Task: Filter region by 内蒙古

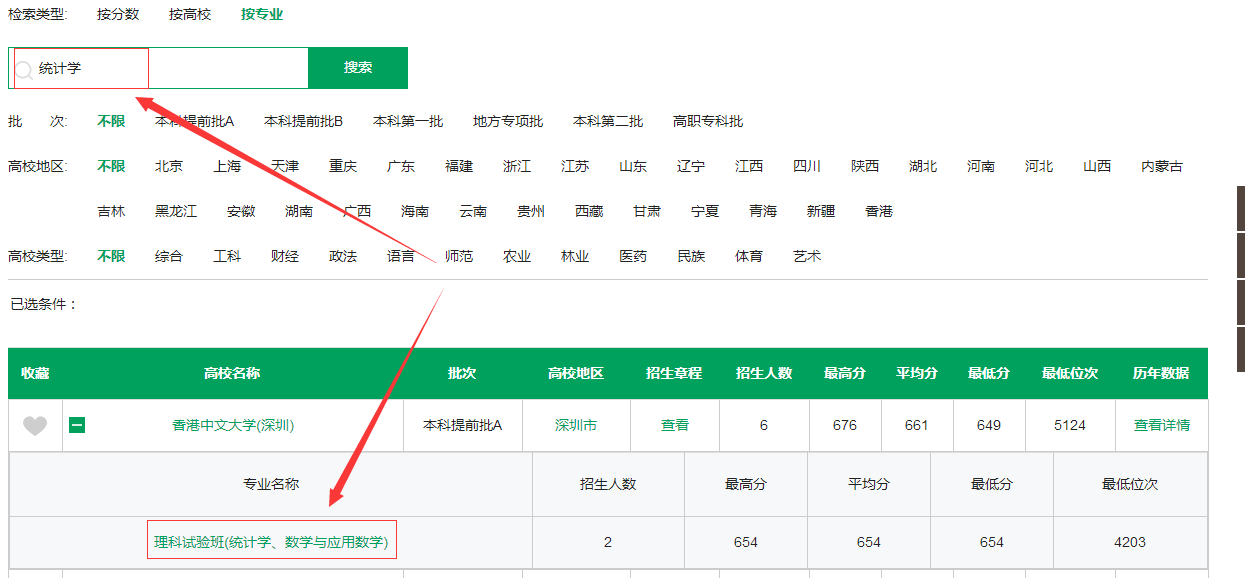Action: pos(1162,166)
